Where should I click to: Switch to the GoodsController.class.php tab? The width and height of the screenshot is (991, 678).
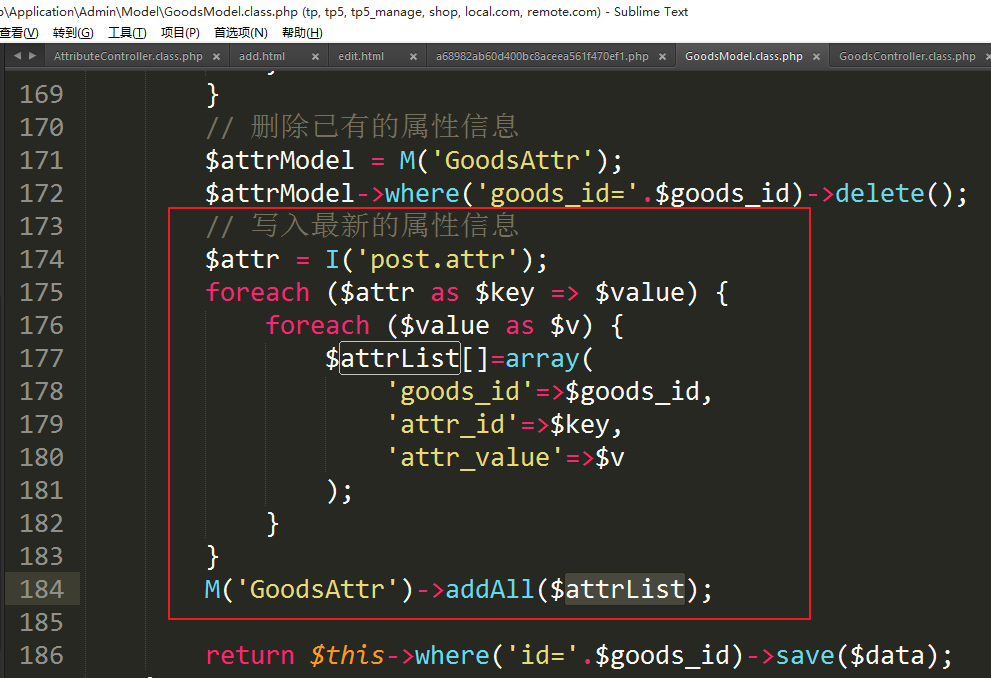click(x=907, y=57)
